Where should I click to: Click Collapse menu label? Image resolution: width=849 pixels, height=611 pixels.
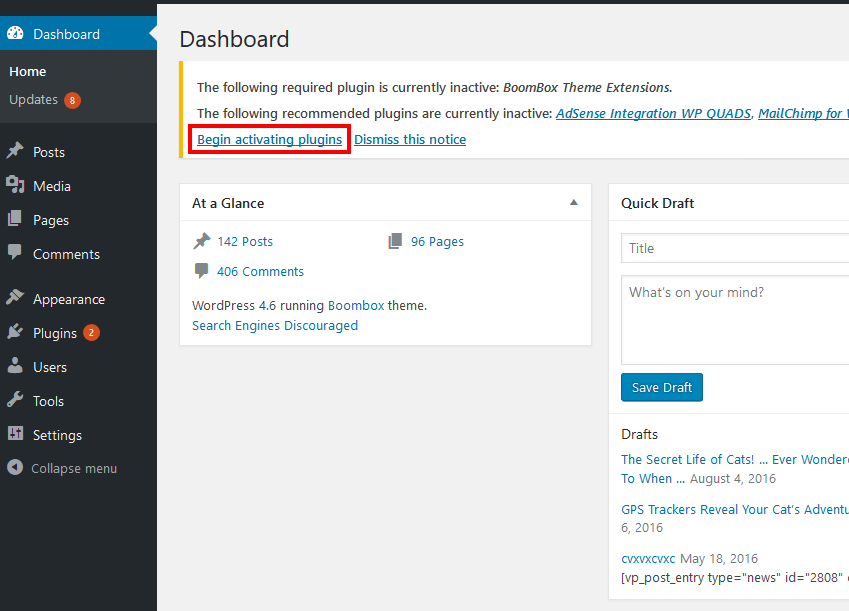(x=74, y=469)
